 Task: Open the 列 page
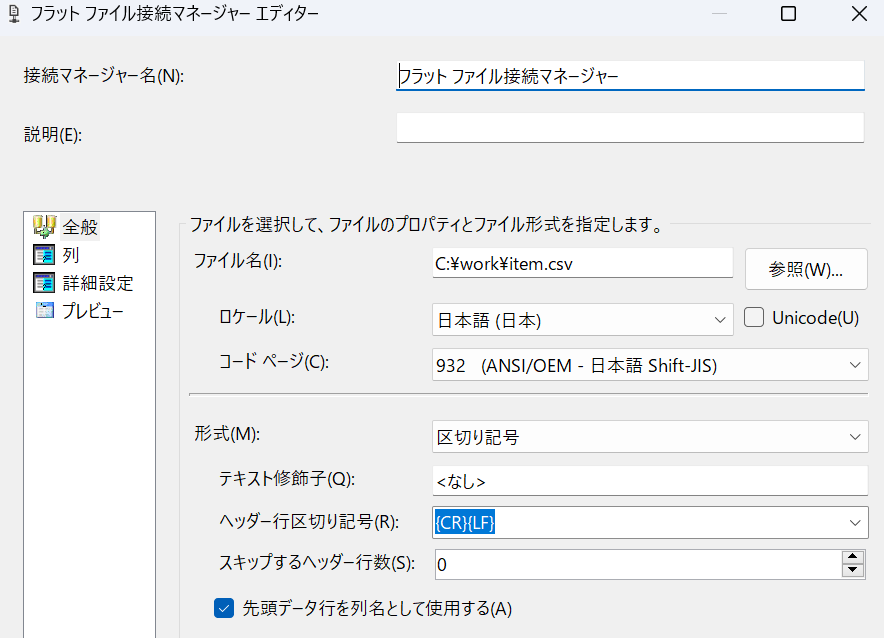pos(70,255)
